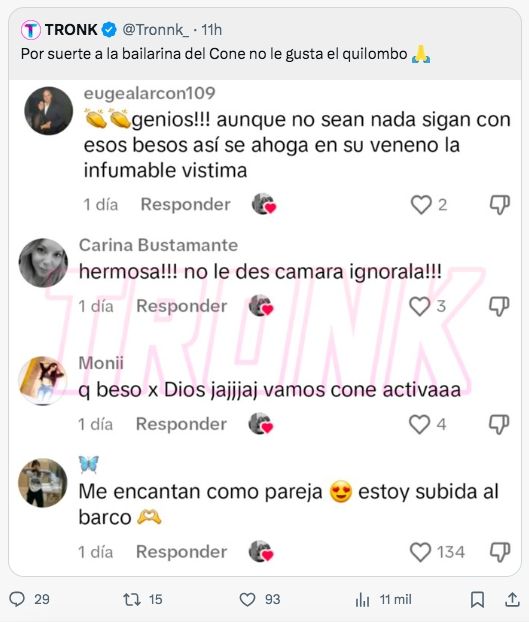The width and height of the screenshot is (529, 622).
Task: Open TRONK profile avatar logo
Action: 31,30
